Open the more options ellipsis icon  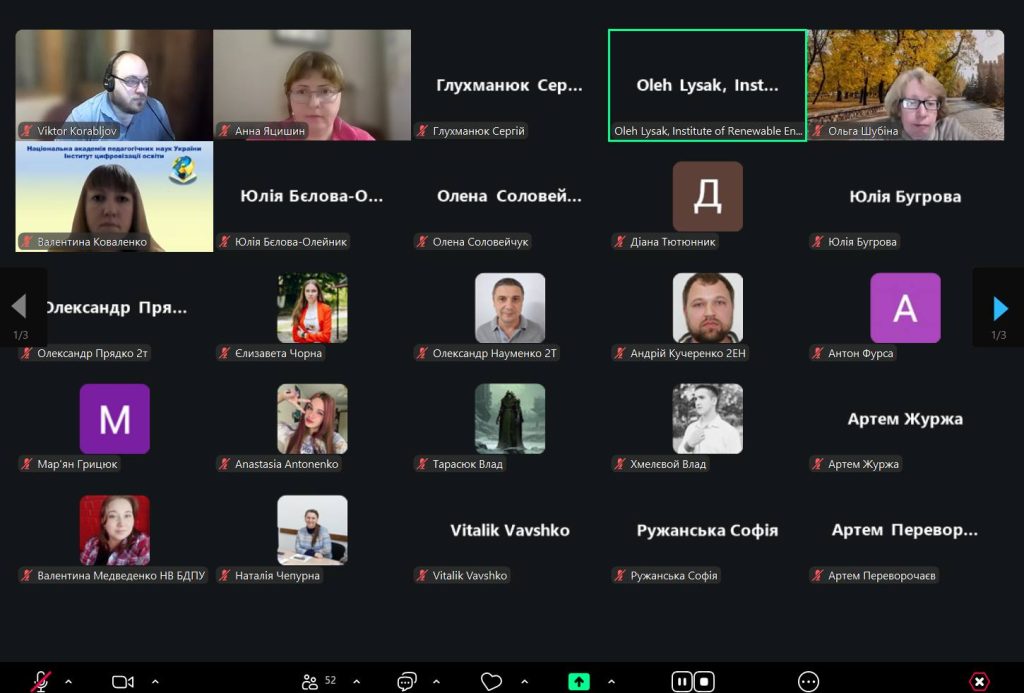809,681
